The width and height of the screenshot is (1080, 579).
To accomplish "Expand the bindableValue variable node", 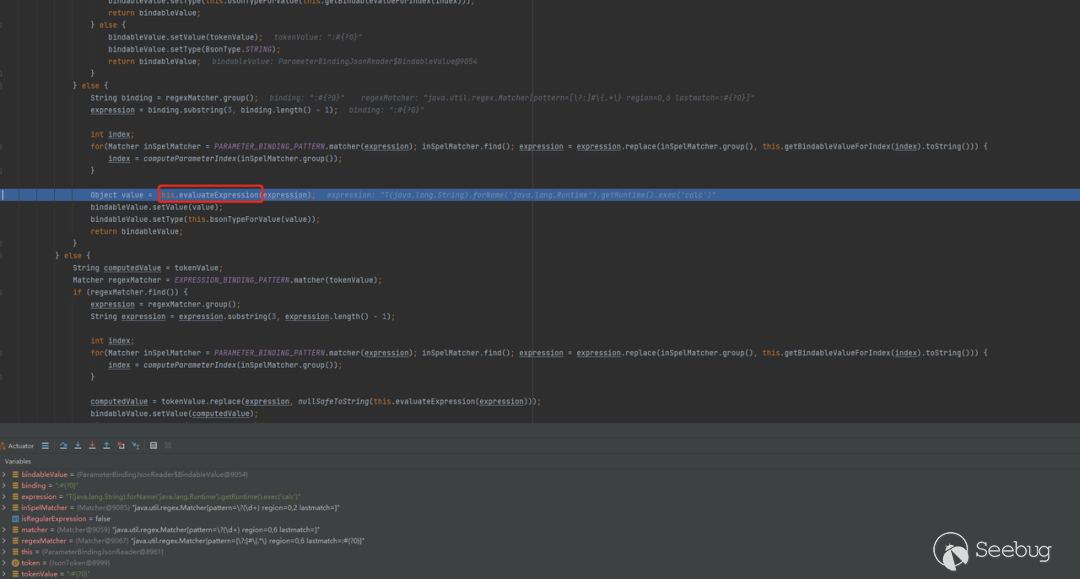I will tap(4, 475).
